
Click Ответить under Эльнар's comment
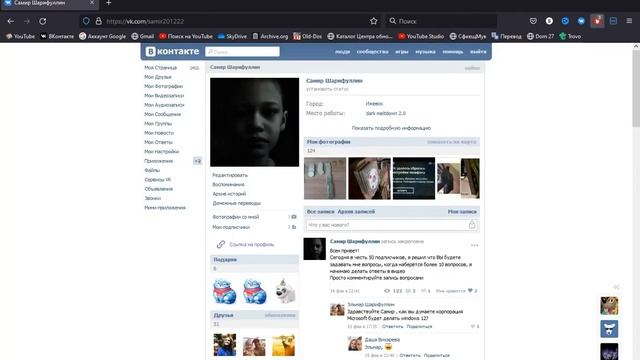point(392,327)
